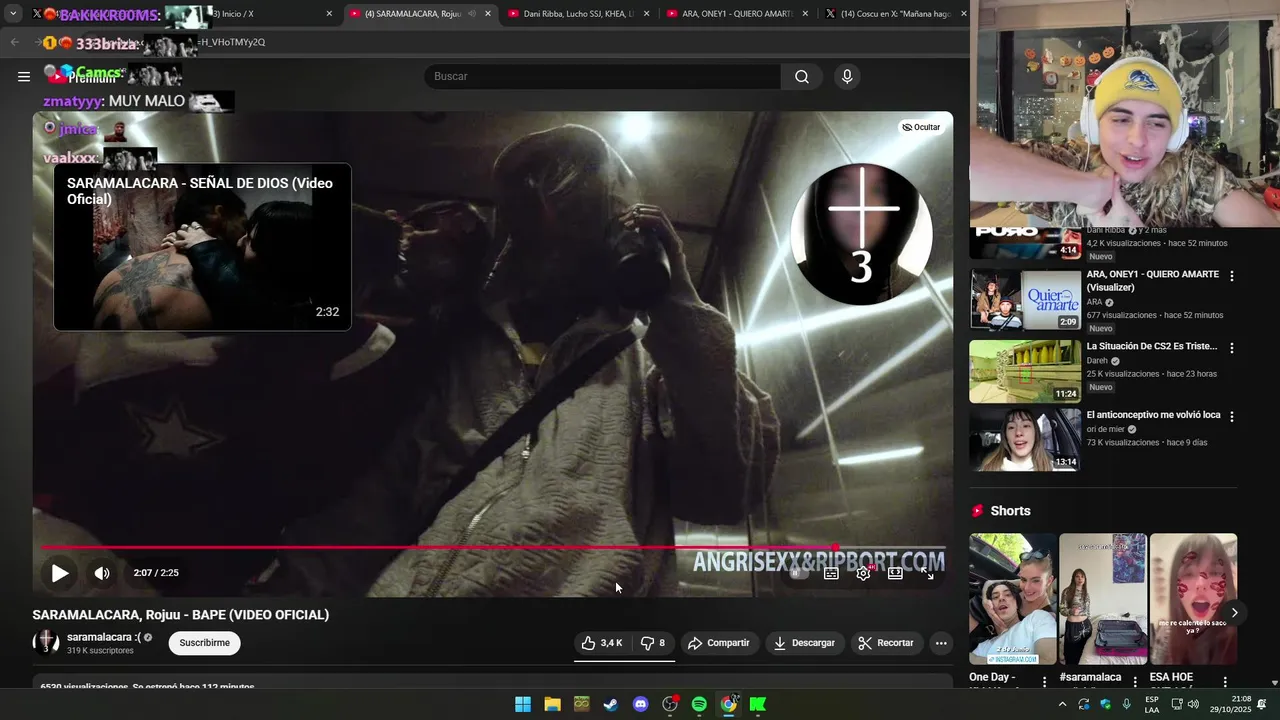Screen dimensions: 1280x720
Task: Switch to theater mode view
Action: [895, 573]
